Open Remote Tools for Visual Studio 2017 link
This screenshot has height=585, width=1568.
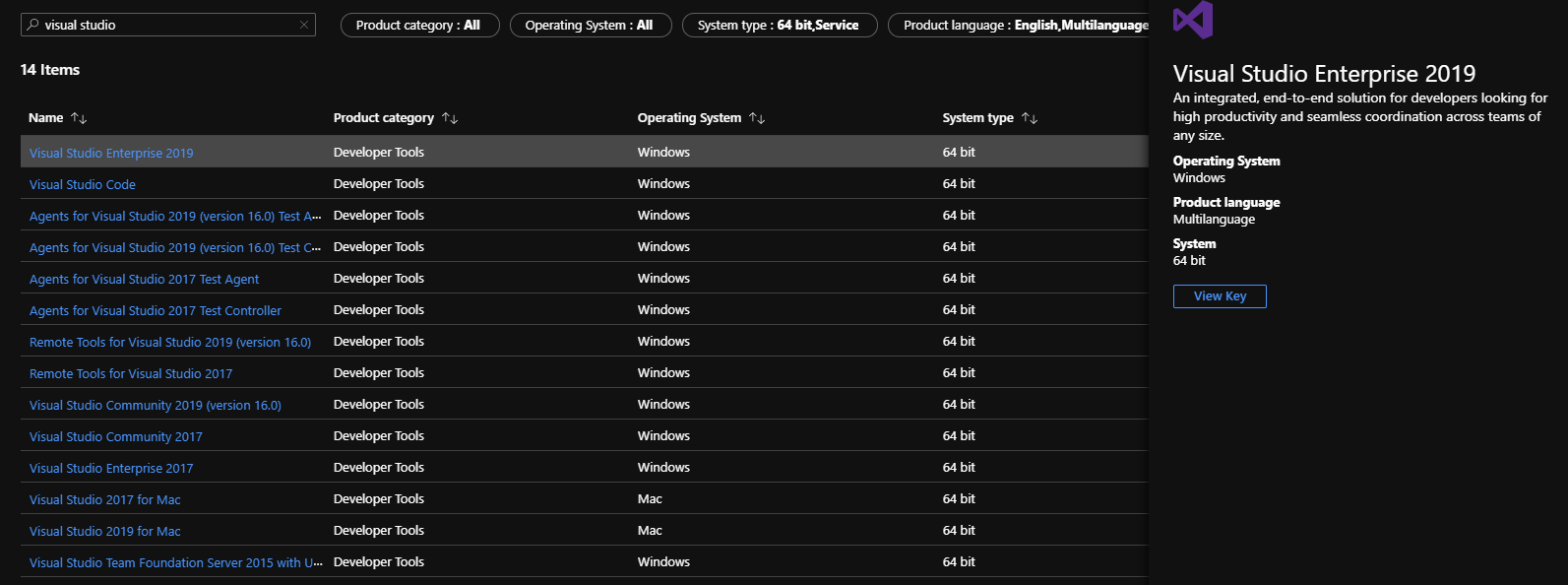click(131, 373)
